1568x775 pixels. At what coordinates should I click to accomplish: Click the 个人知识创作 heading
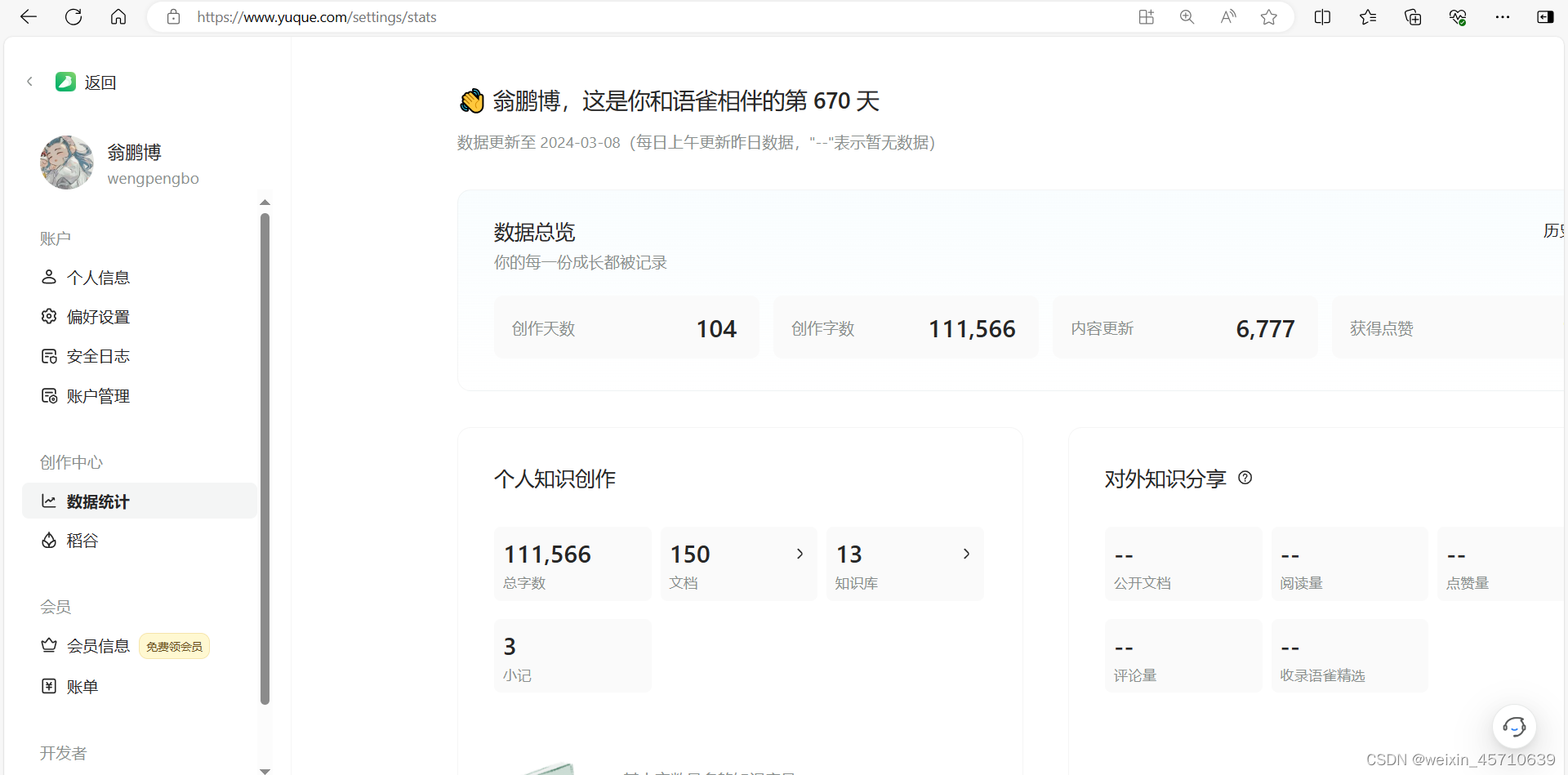coord(555,479)
